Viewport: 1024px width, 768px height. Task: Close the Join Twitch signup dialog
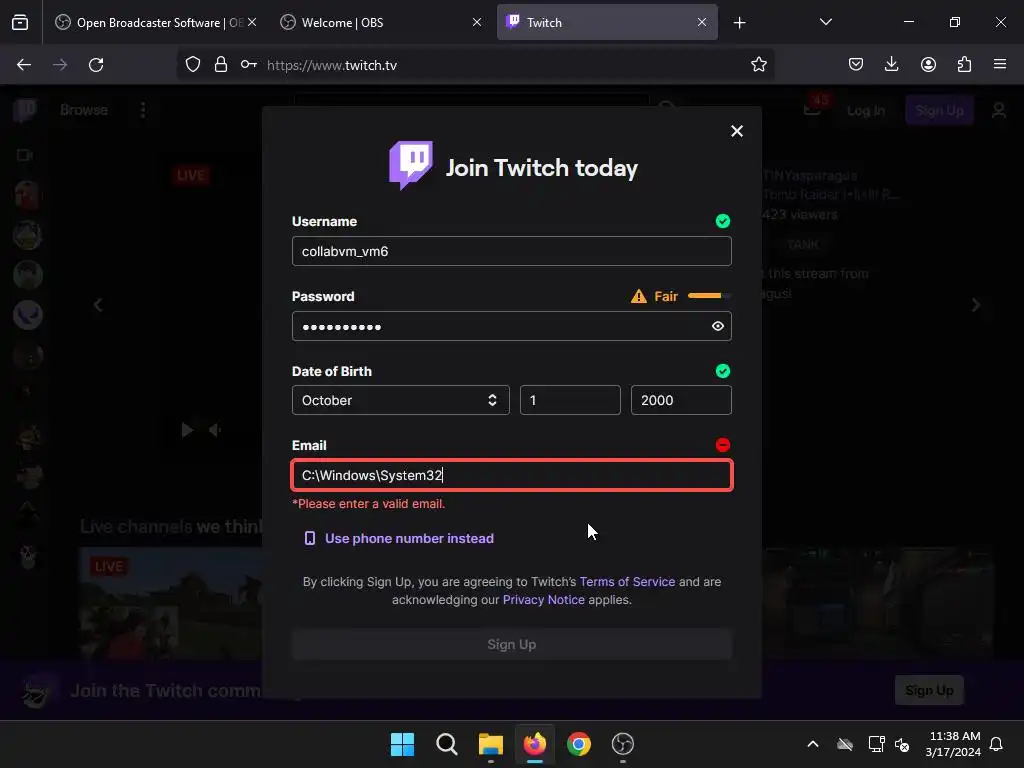pos(737,131)
